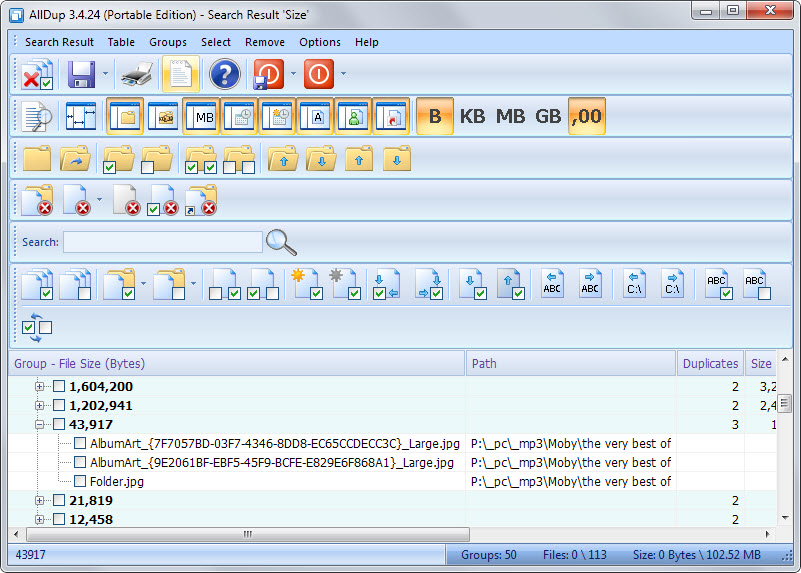Toggle the MB size column icon

[x=201, y=116]
